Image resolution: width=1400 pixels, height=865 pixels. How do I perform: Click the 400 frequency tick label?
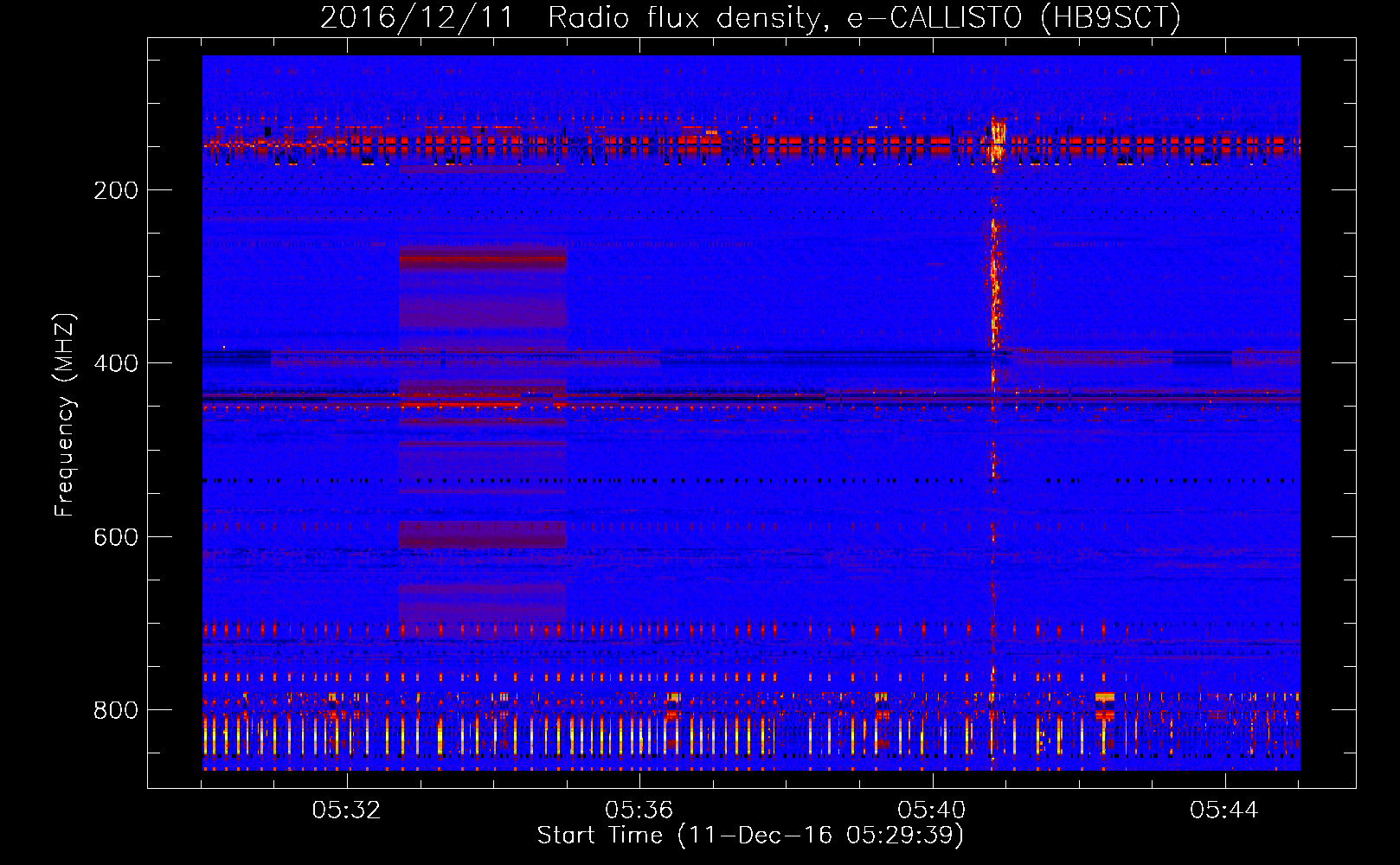116,363
